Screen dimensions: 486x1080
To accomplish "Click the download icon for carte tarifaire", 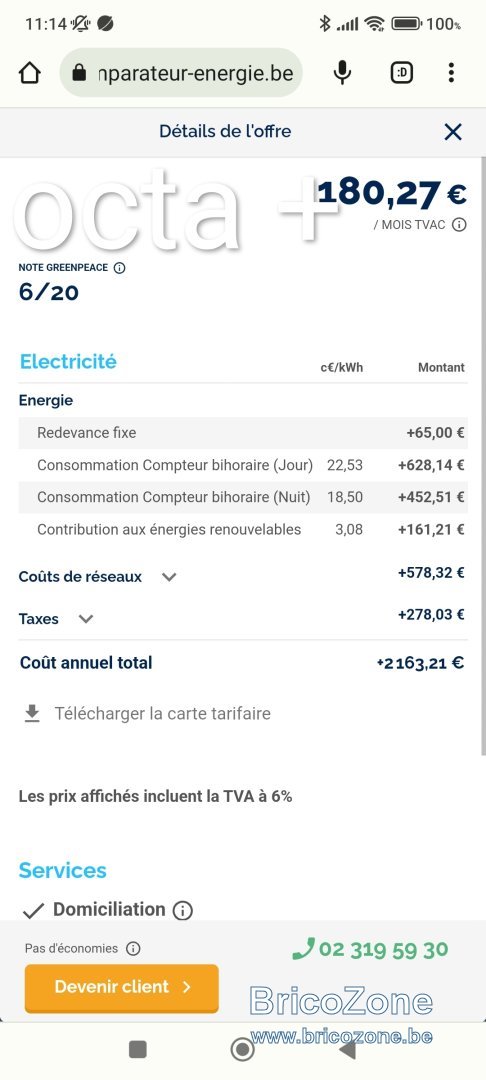I will click(32, 714).
